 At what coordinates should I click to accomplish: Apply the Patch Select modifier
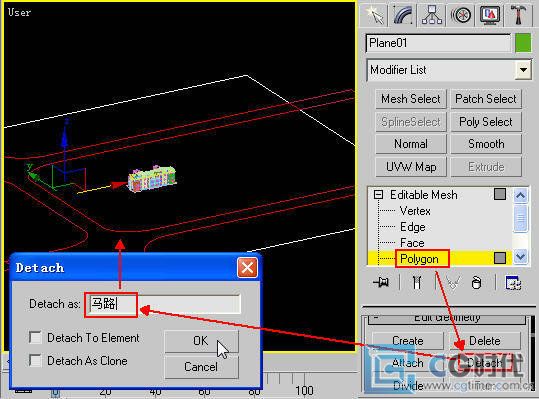pyautogui.click(x=486, y=99)
